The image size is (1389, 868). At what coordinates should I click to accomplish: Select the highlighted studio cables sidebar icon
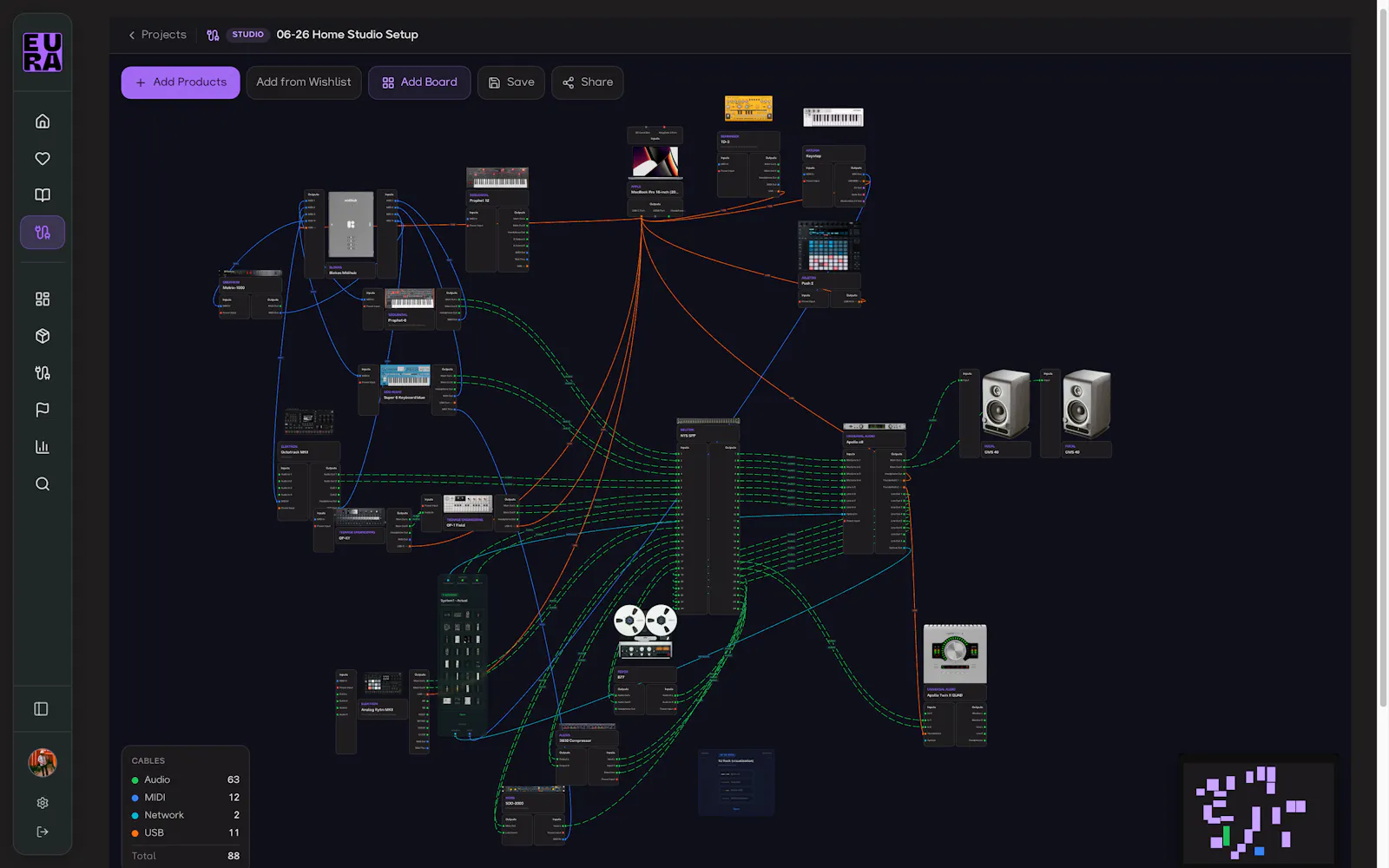pos(43,233)
